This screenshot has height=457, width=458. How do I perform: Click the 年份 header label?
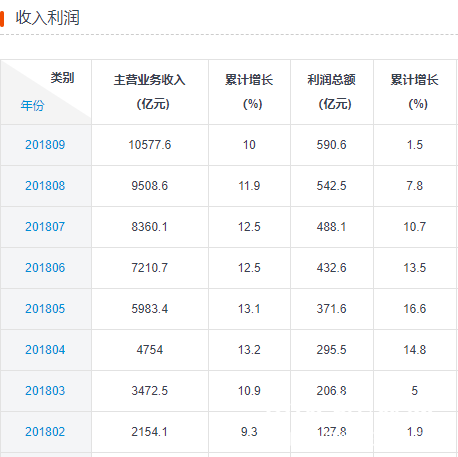[32, 105]
